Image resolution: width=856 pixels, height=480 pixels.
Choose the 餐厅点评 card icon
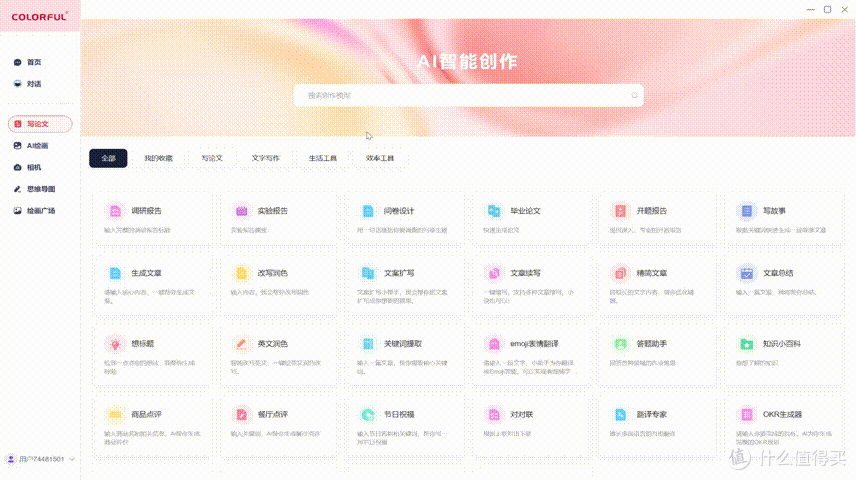point(241,415)
